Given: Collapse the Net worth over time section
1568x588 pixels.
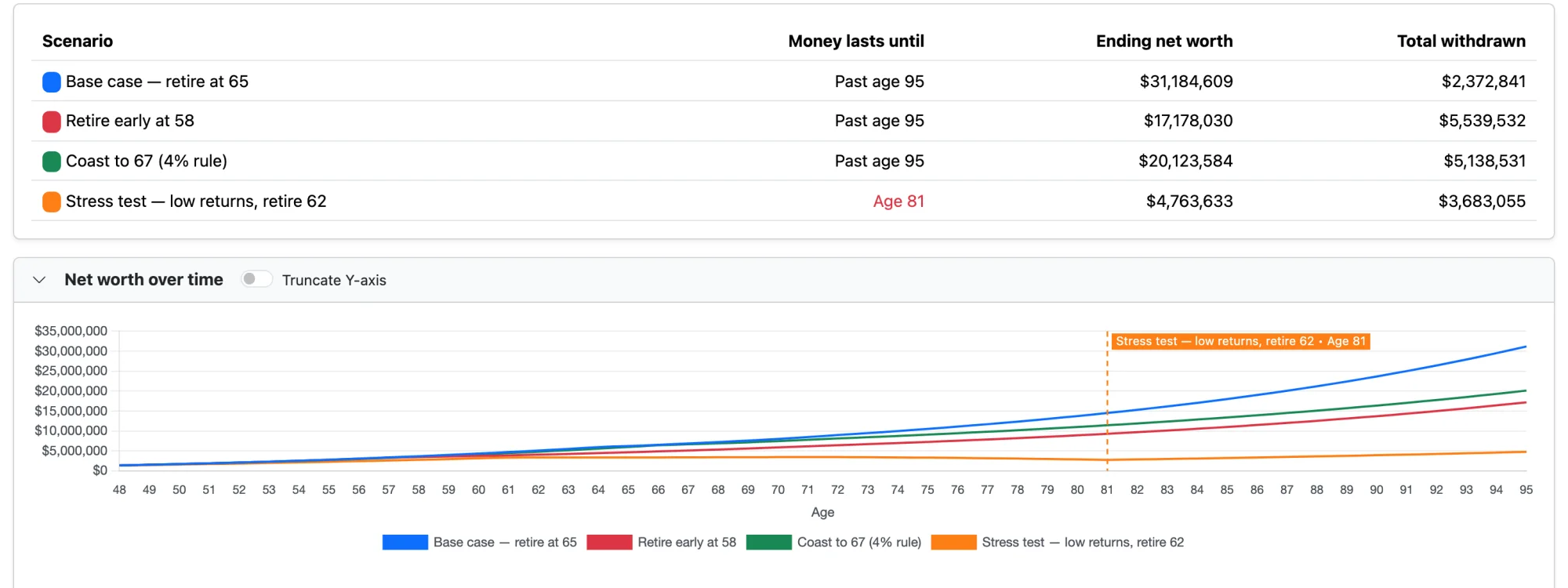Looking at the screenshot, I should (x=39, y=280).
